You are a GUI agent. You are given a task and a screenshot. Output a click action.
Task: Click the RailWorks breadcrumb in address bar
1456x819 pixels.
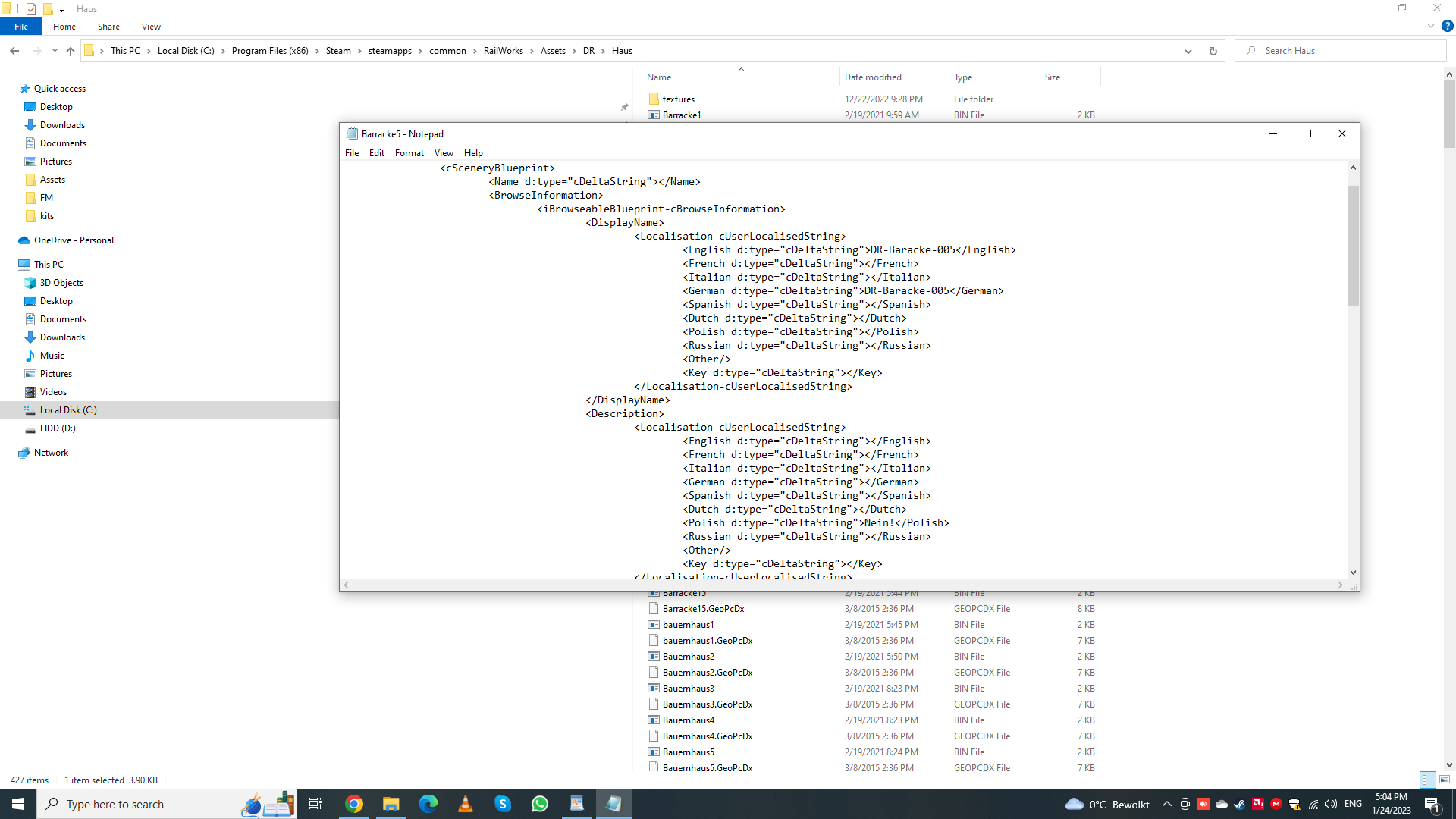coord(503,51)
